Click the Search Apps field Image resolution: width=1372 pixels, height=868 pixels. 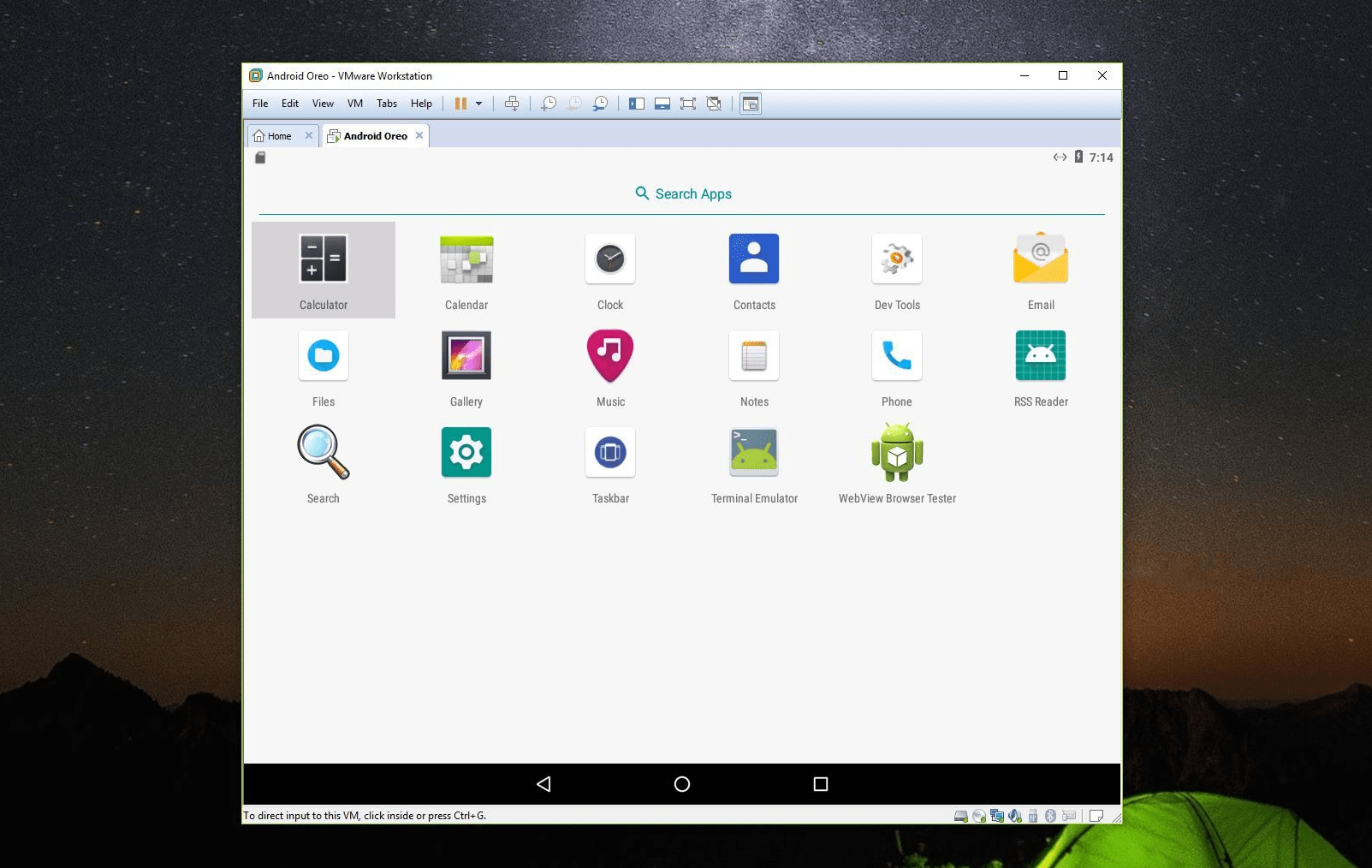tap(682, 194)
